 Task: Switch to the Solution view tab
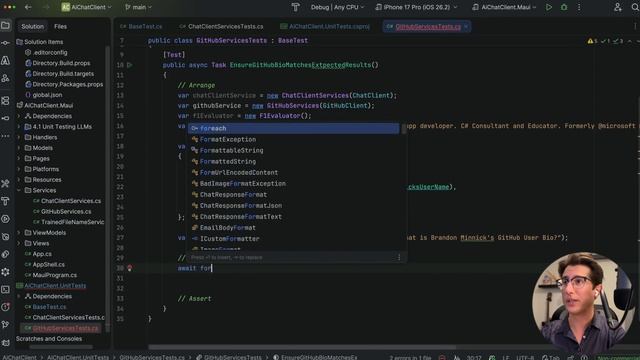click(33, 27)
